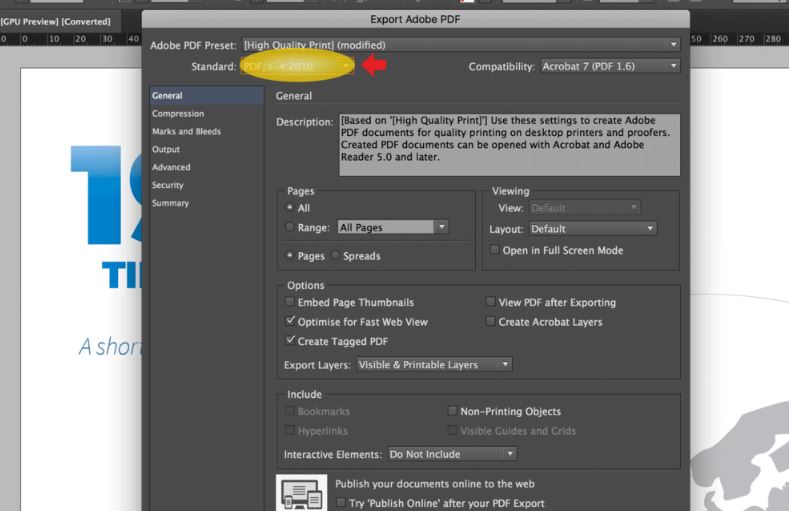Switch to the Compression section
789x511 pixels.
click(178, 114)
